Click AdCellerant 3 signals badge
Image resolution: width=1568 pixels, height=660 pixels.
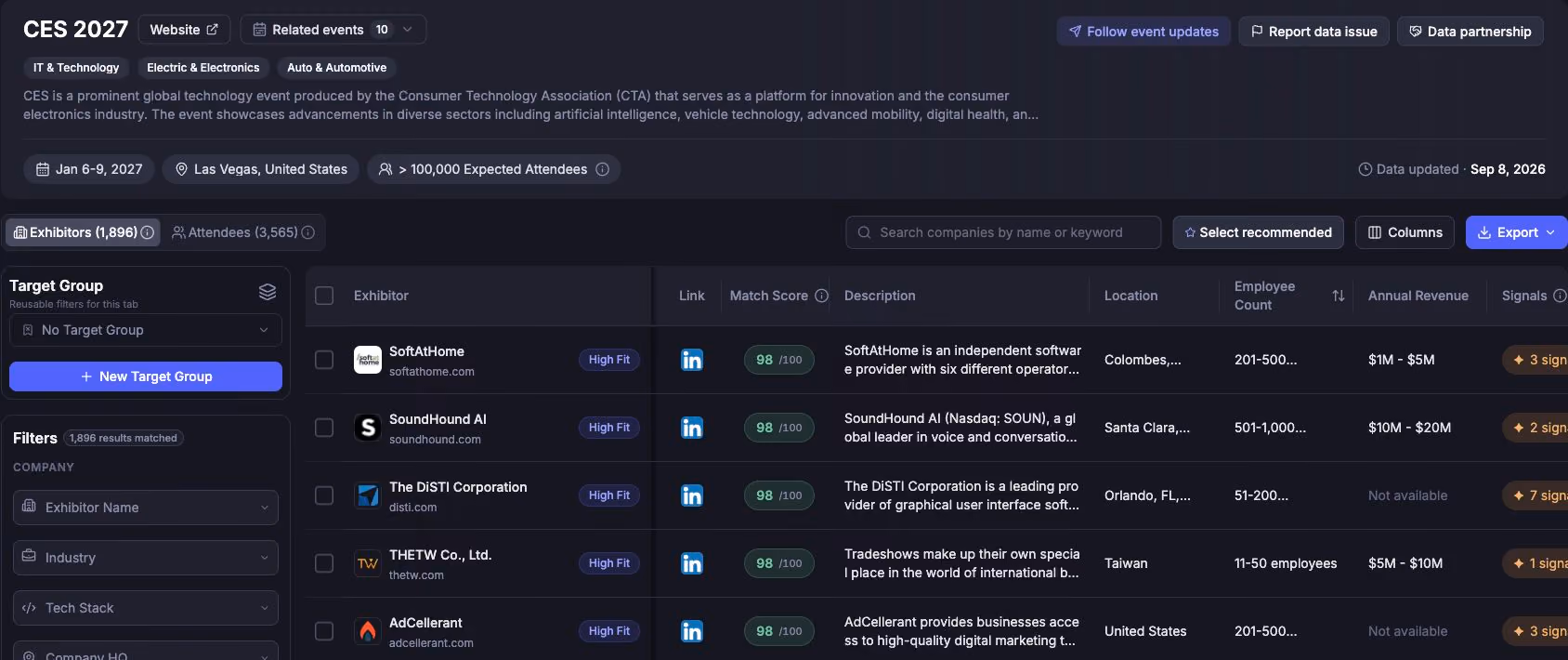(x=1535, y=631)
